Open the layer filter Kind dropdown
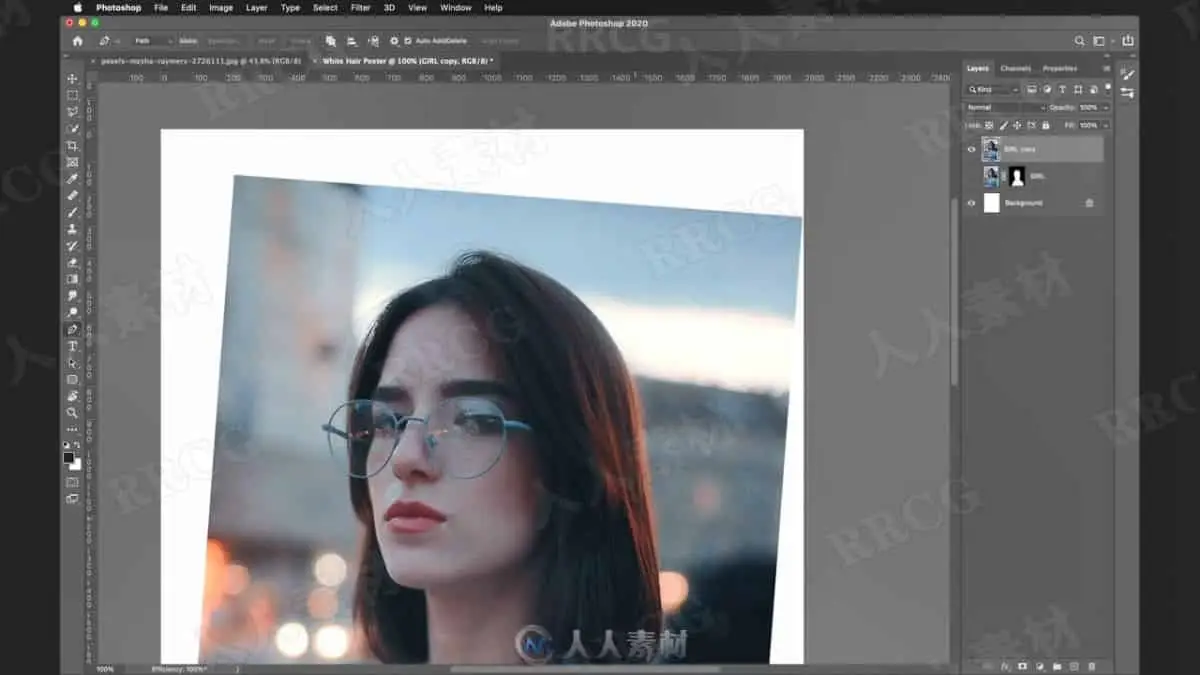 tap(992, 89)
